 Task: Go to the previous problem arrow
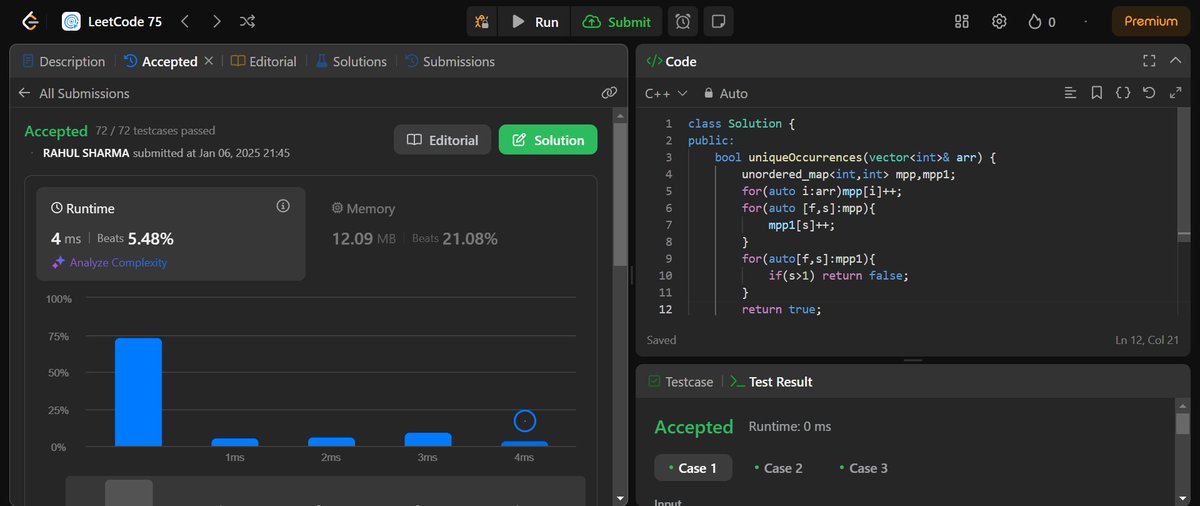184,21
